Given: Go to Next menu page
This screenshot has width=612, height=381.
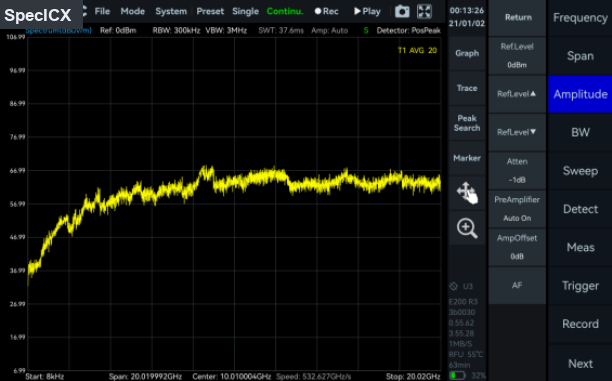Looking at the screenshot, I should tap(580, 364).
